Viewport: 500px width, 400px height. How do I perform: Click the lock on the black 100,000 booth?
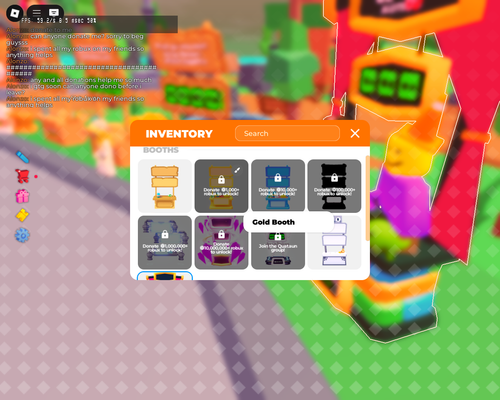334,178
